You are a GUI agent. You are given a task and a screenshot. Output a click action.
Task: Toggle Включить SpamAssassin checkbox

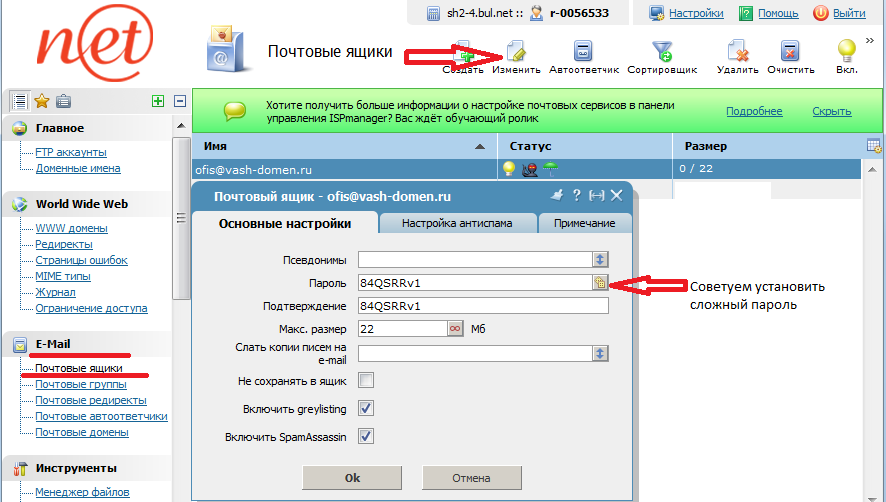point(366,436)
